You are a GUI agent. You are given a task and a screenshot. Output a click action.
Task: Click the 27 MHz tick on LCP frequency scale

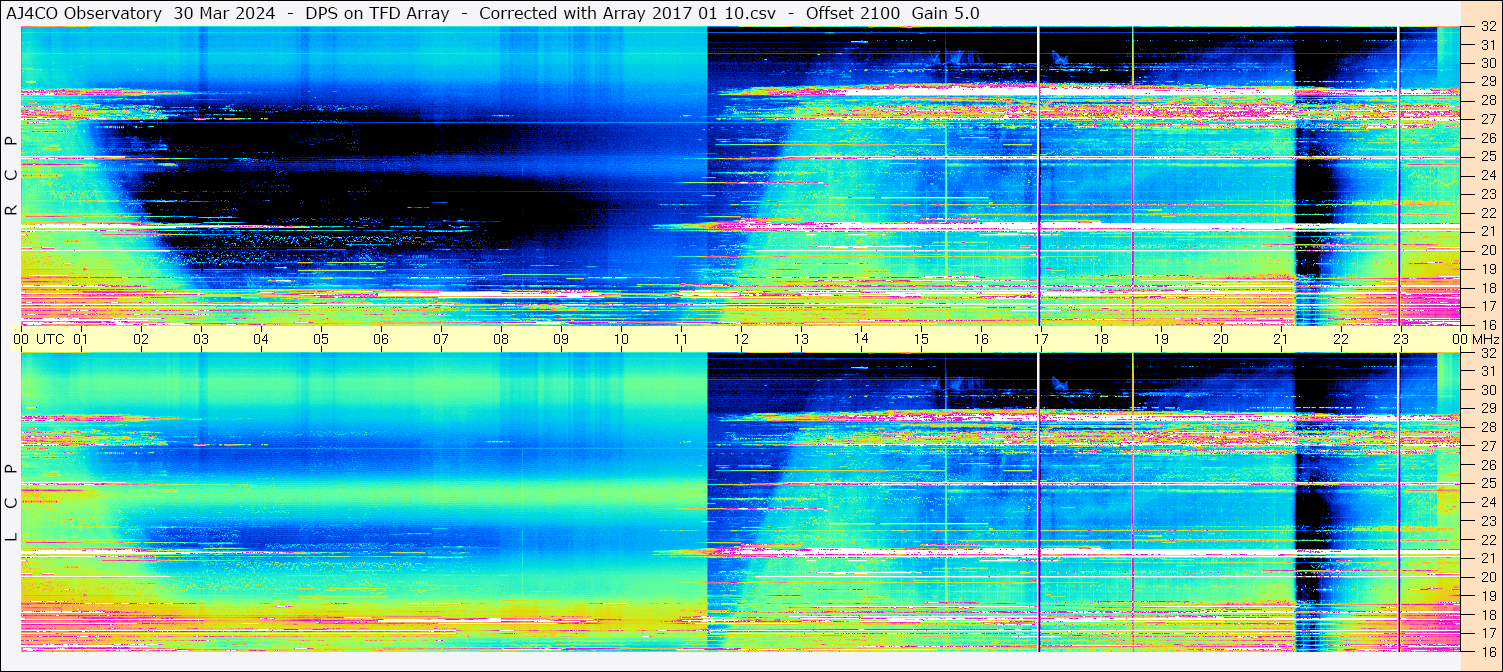(x=1488, y=446)
